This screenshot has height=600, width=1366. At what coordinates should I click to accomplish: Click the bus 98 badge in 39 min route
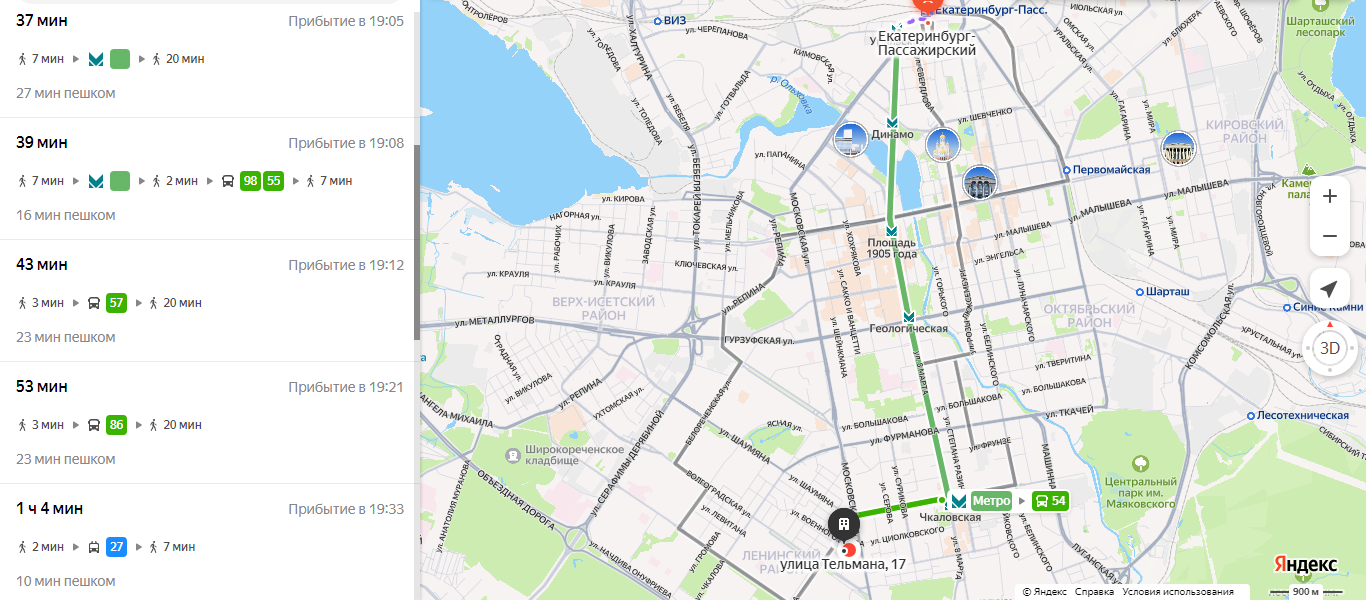(x=250, y=181)
